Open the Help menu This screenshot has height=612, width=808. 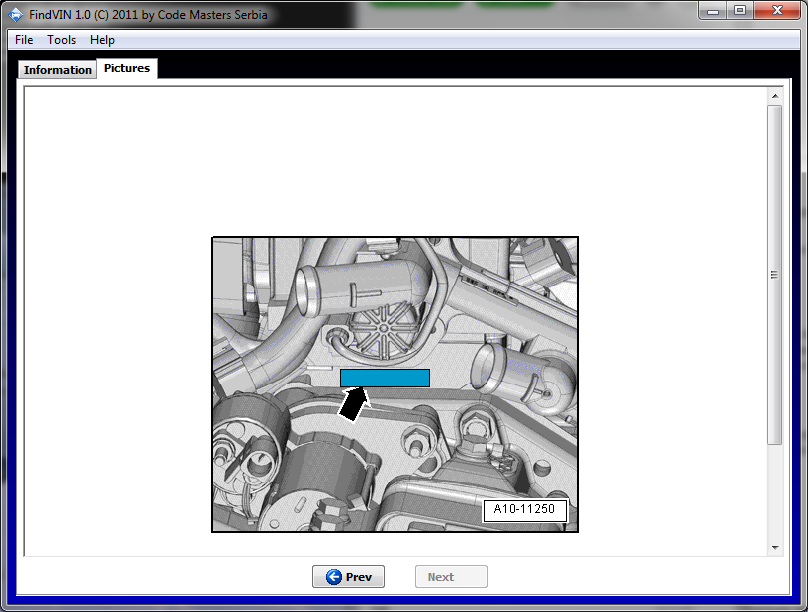pos(102,40)
